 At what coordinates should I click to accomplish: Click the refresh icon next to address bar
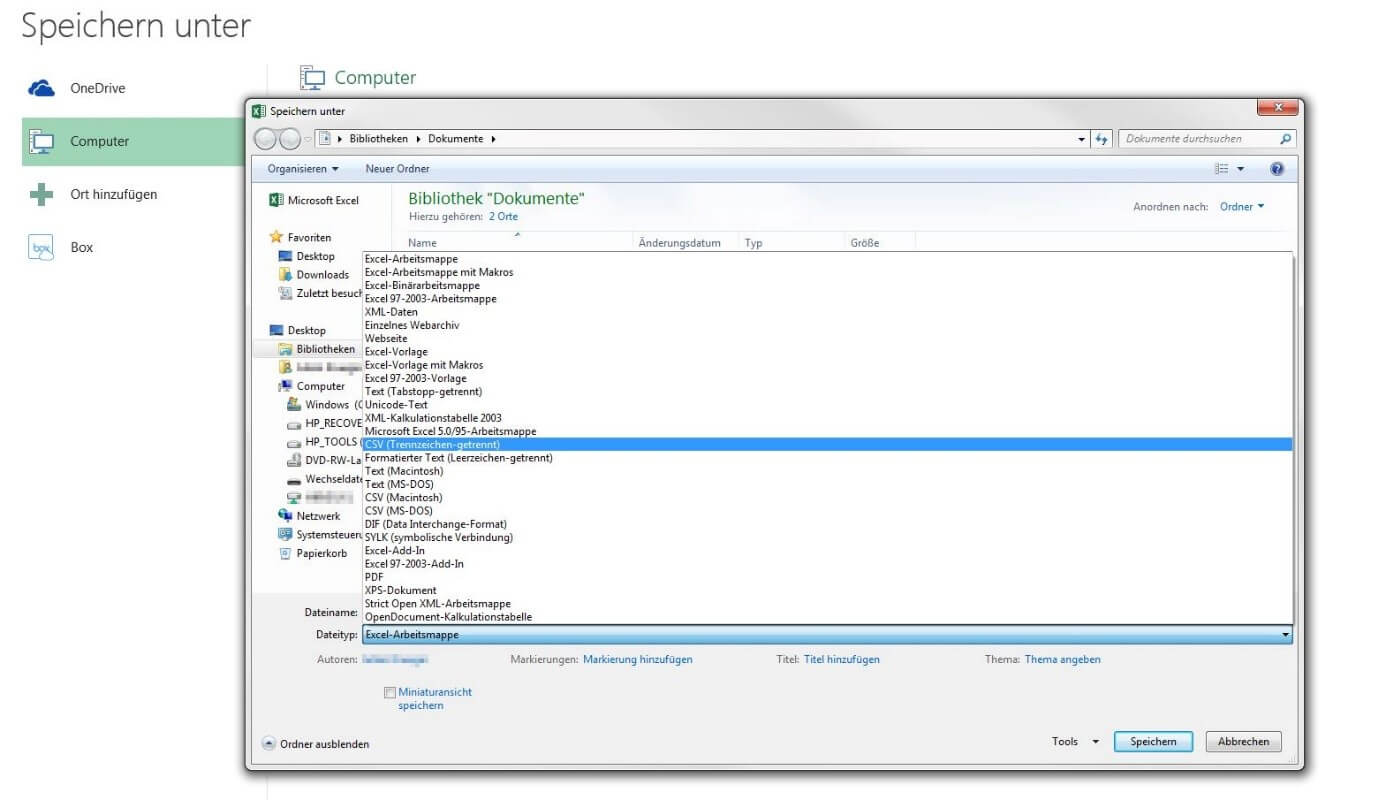pyautogui.click(x=1102, y=139)
